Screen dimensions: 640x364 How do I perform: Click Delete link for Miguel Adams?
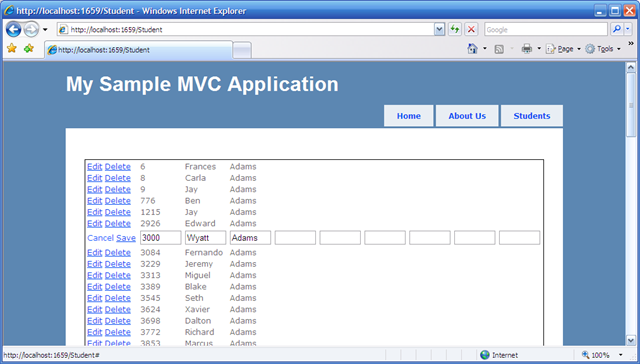[x=118, y=275]
